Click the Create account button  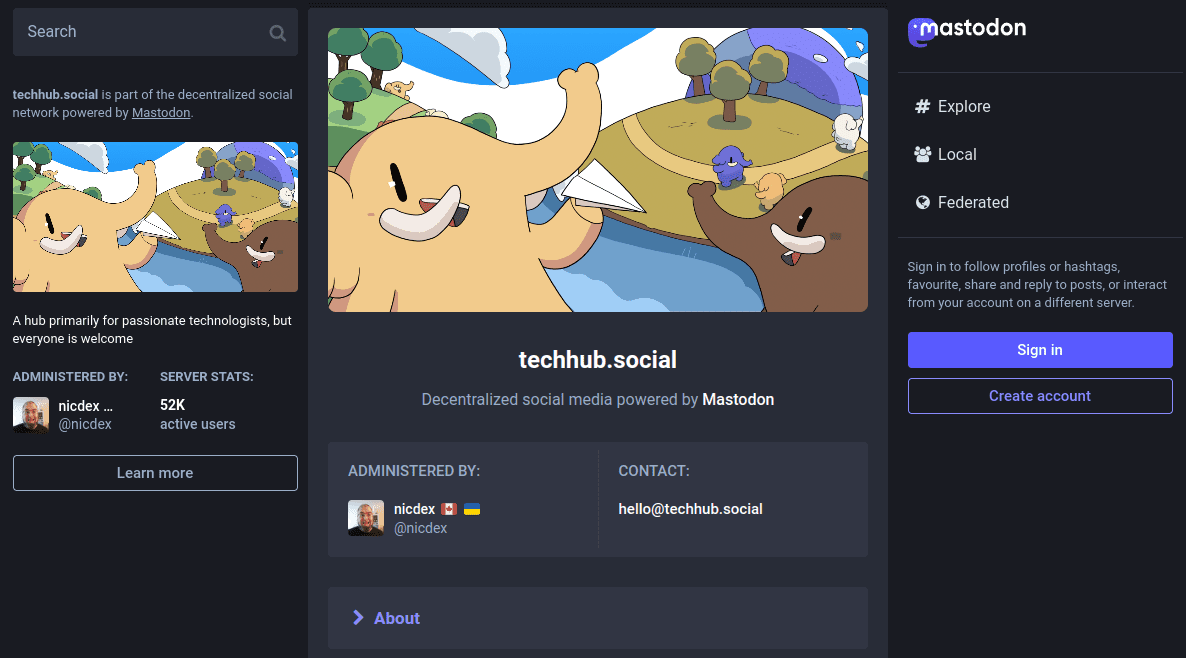[x=1040, y=396]
